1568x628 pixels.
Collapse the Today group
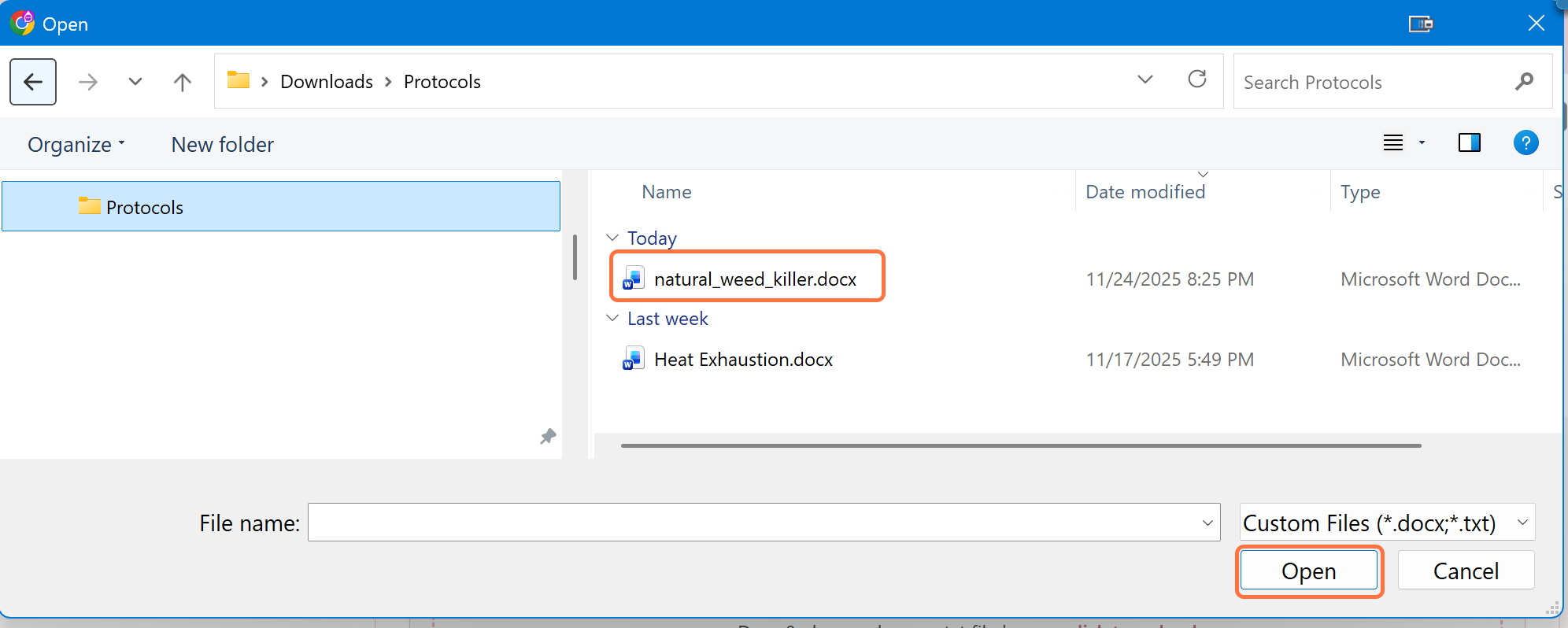tap(612, 238)
